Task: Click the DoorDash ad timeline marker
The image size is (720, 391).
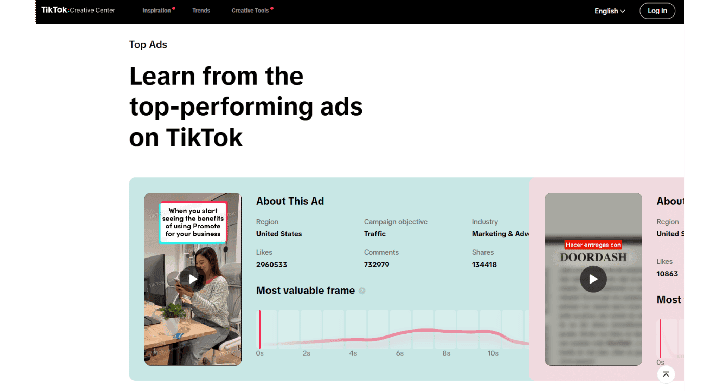Action: 660,339
